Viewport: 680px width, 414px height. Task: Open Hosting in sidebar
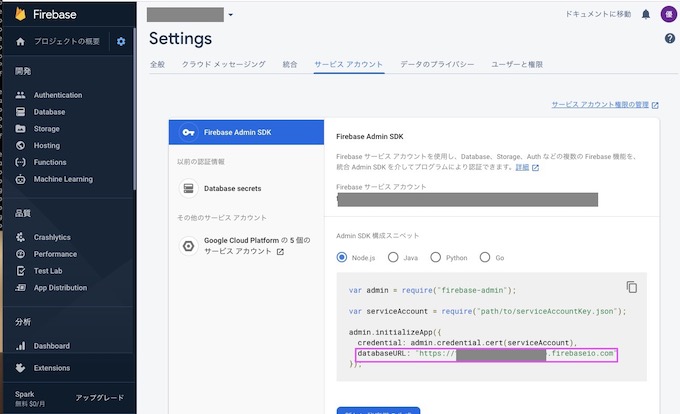tap(47, 146)
